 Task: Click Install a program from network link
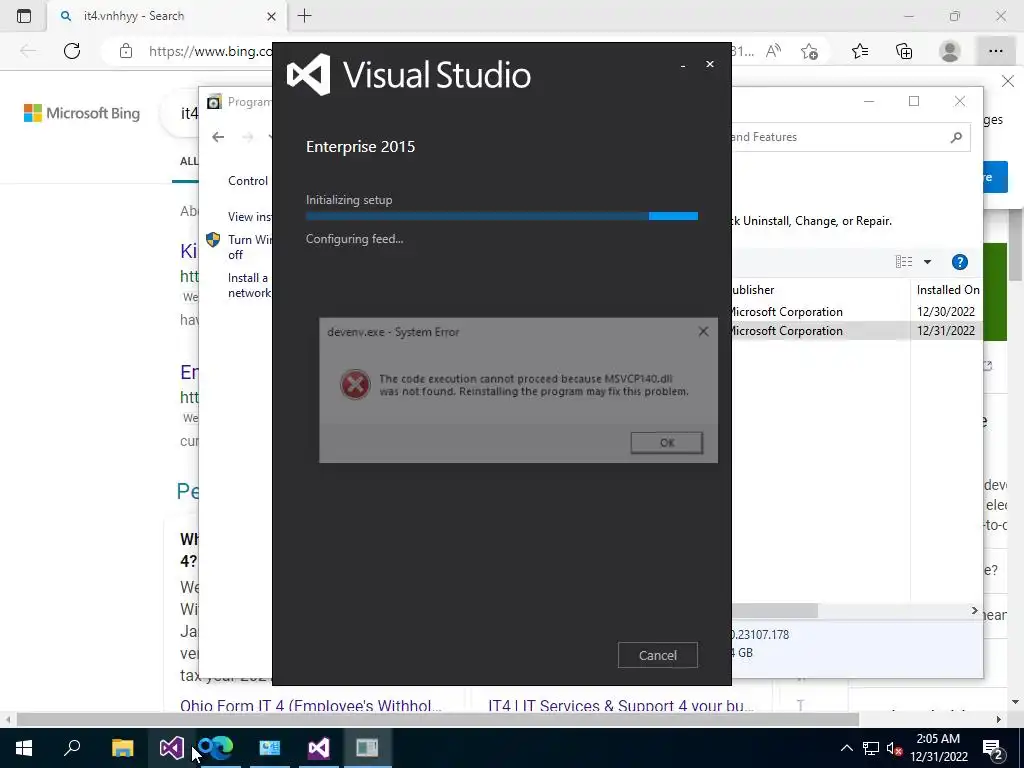click(249, 285)
